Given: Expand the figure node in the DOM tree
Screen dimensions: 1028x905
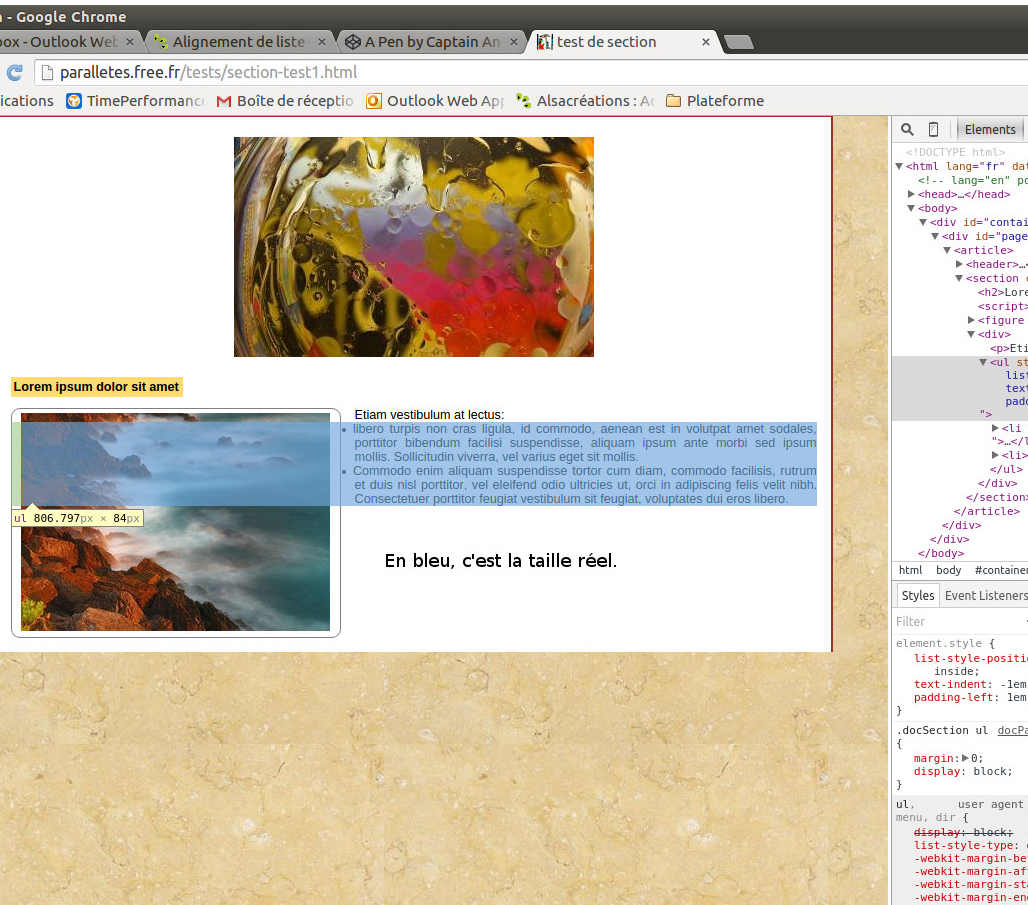Looking at the screenshot, I should coord(971,320).
